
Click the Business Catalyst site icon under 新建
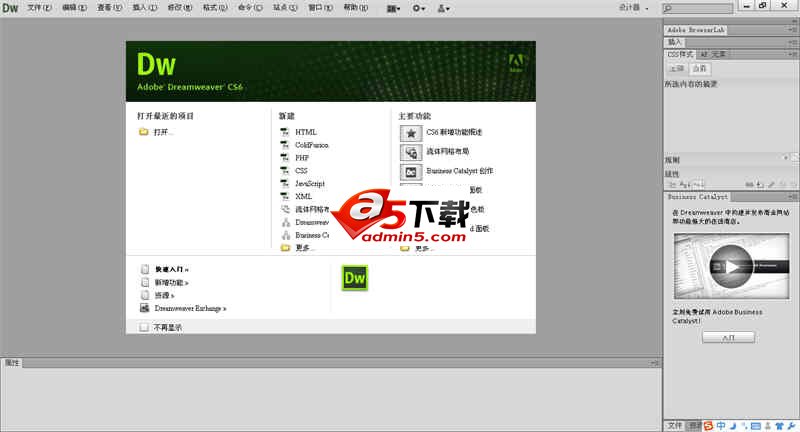pyautogui.click(x=286, y=235)
